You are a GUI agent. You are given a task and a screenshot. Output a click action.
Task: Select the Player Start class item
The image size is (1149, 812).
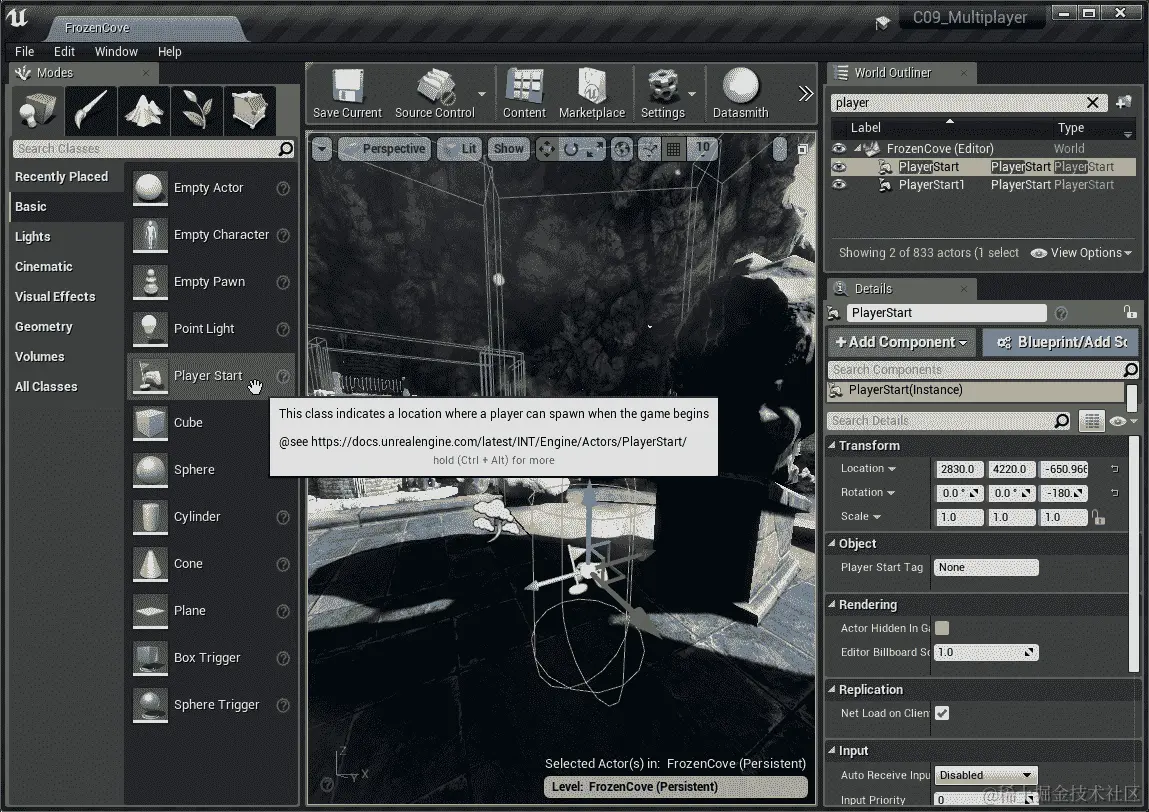coord(211,376)
